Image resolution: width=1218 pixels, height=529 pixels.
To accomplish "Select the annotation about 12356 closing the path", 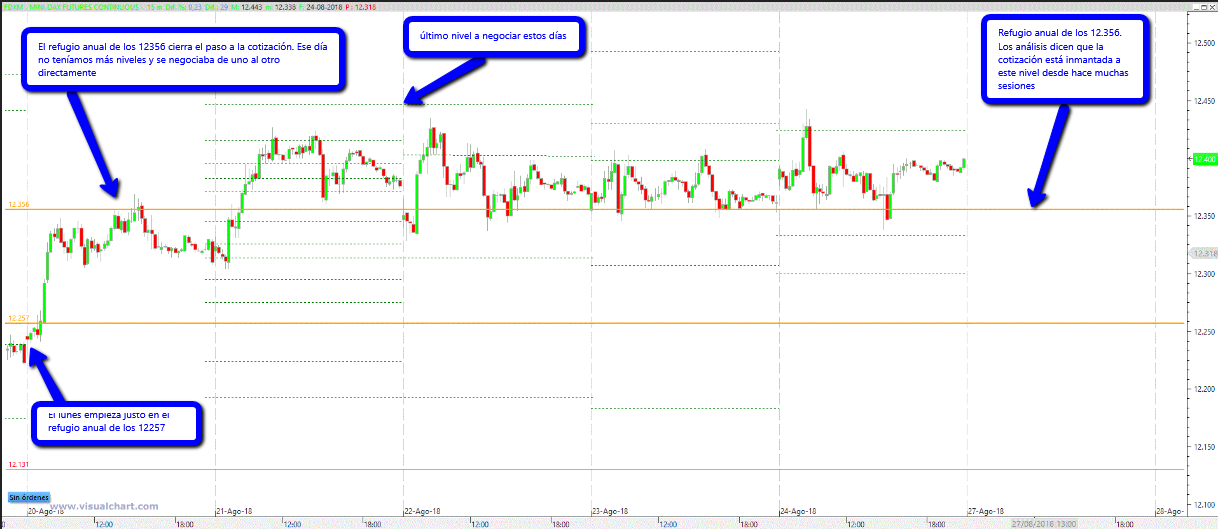I will pos(185,60).
